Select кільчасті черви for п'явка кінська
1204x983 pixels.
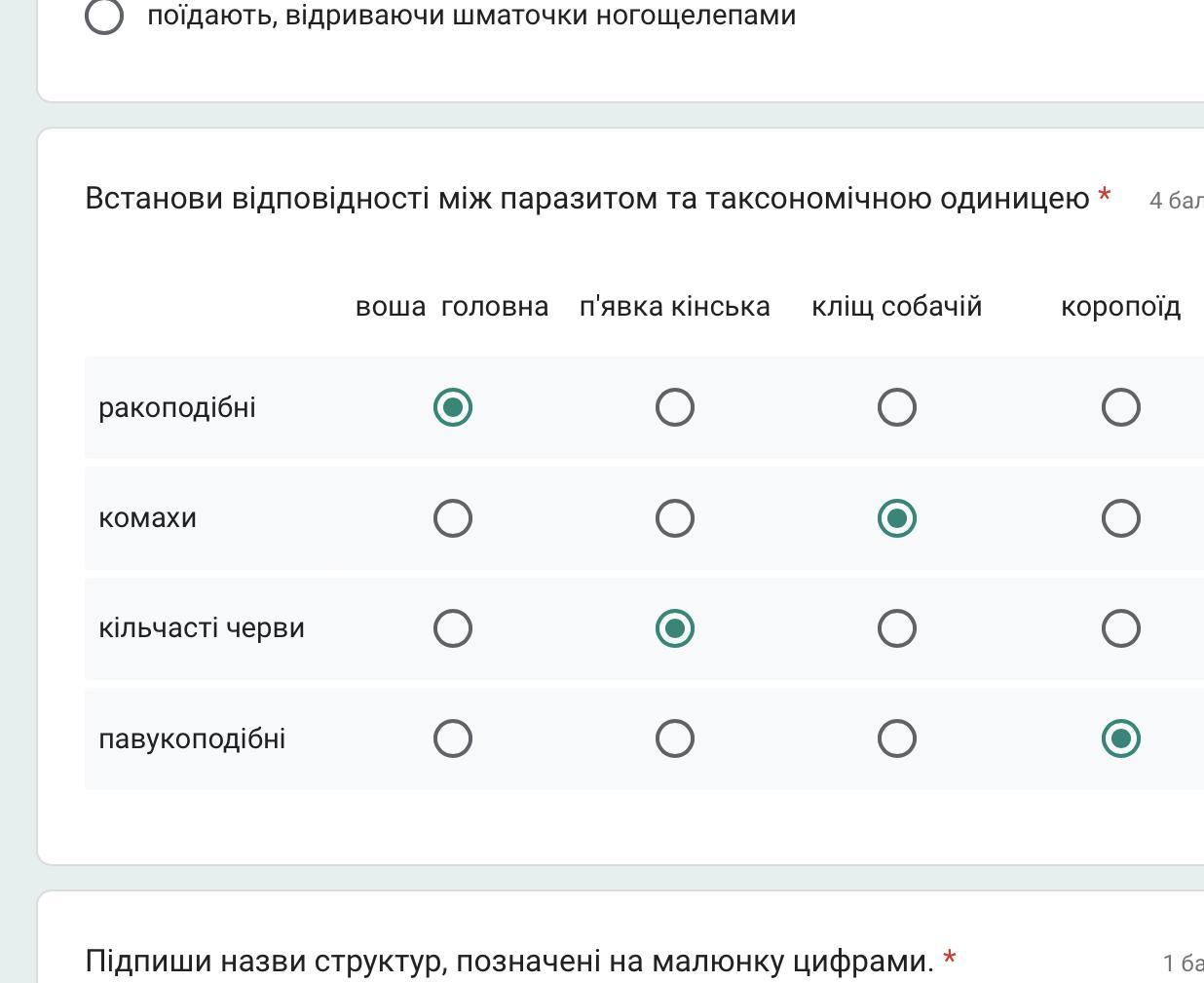[x=675, y=628]
